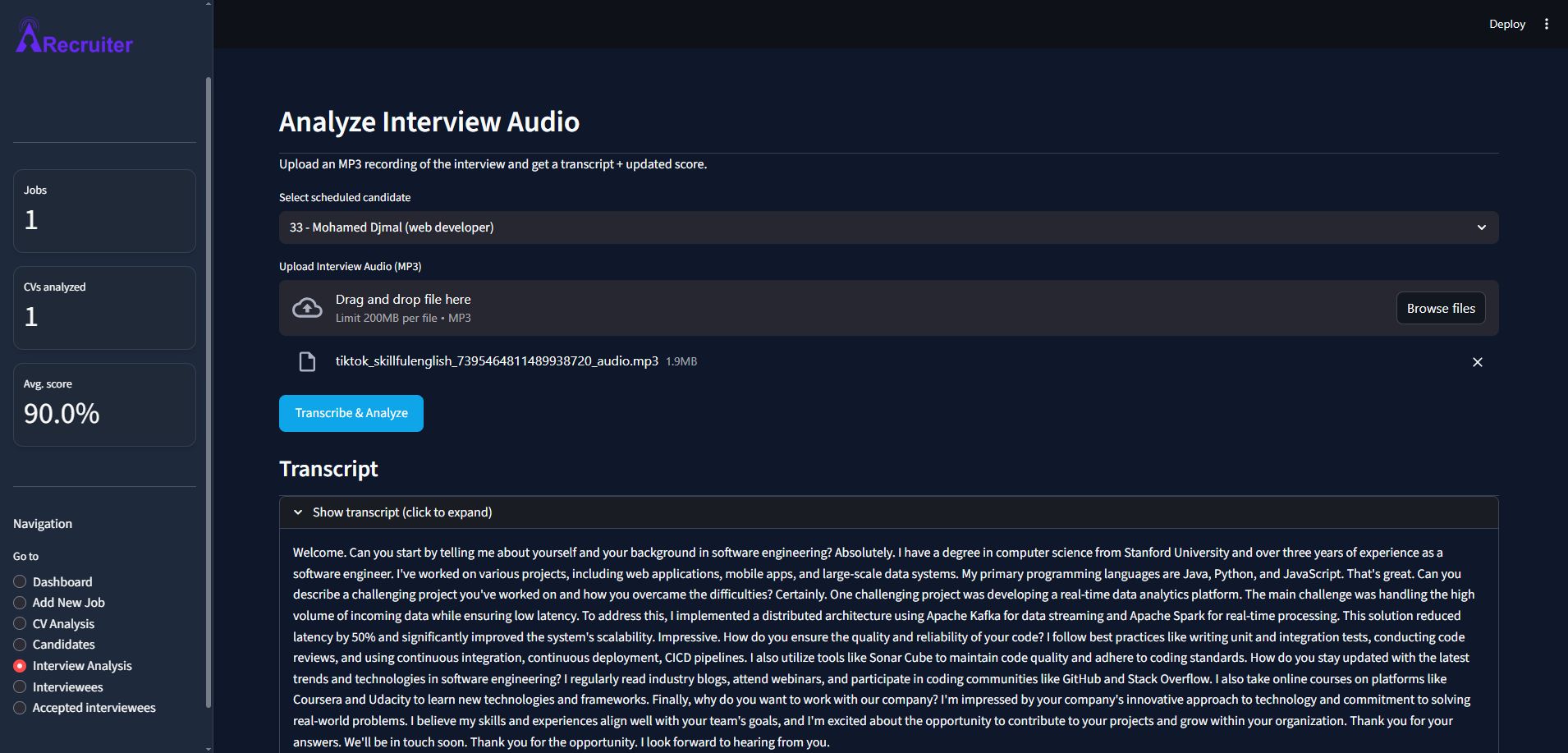
Task: Open the Accepted interviewees page
Action: click(x=21, y=708)
